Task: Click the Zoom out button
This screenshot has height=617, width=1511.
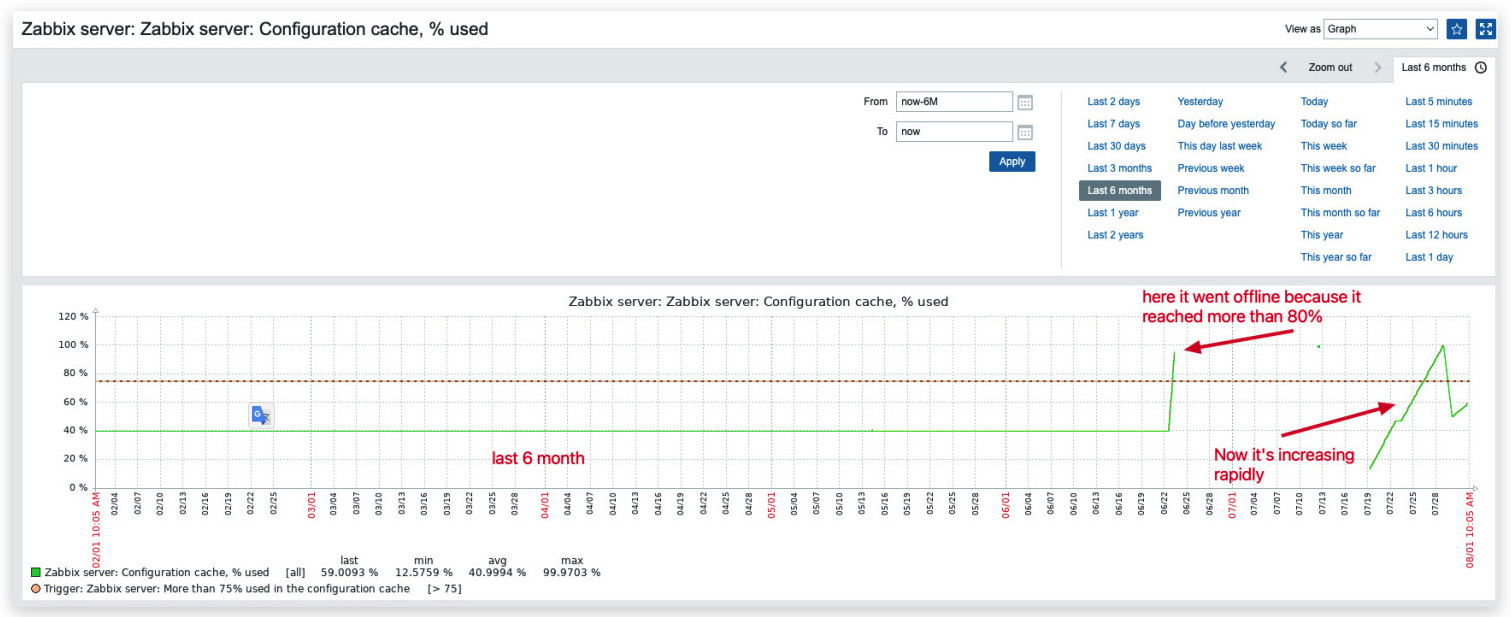Action: coord(1330,68)
